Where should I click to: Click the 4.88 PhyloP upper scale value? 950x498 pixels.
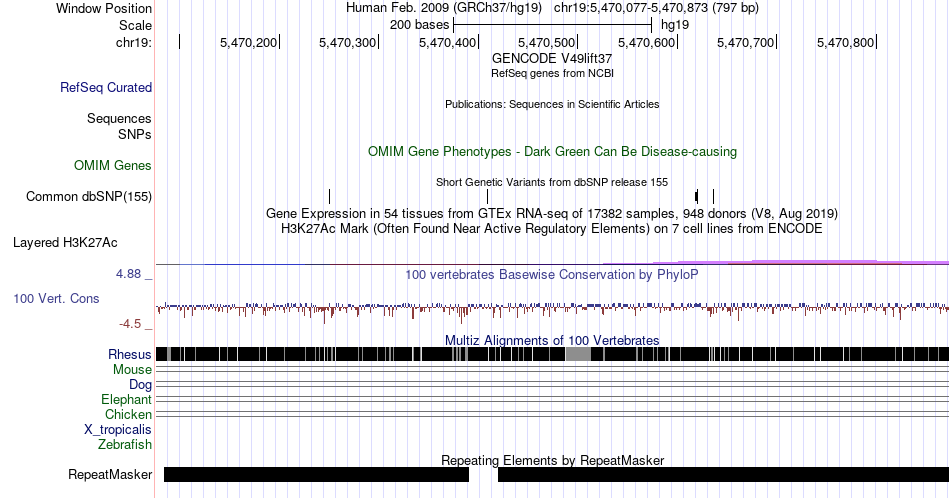[x=128, y=274]
